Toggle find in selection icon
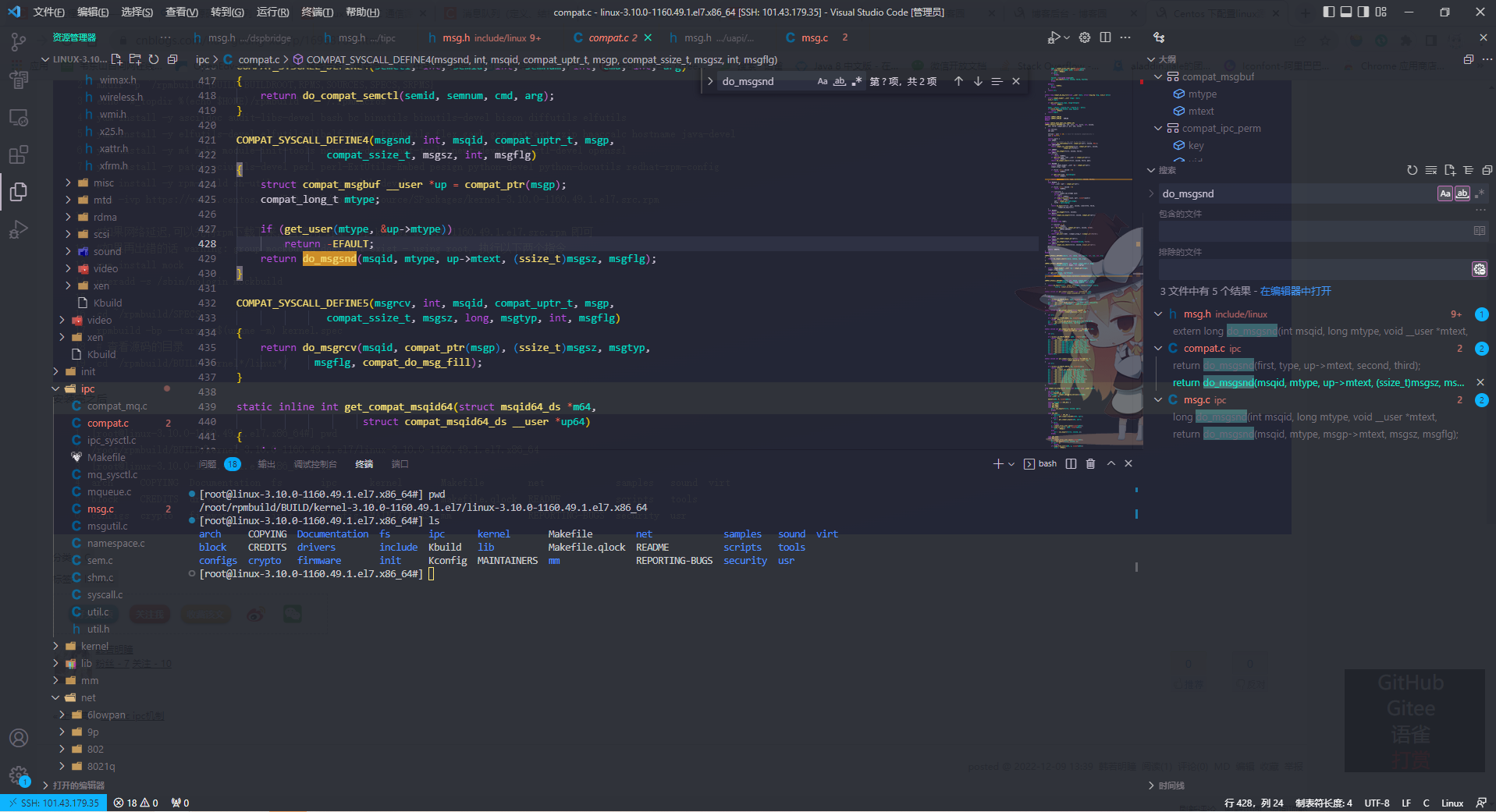1496x812 pixels. coord(997,81)
